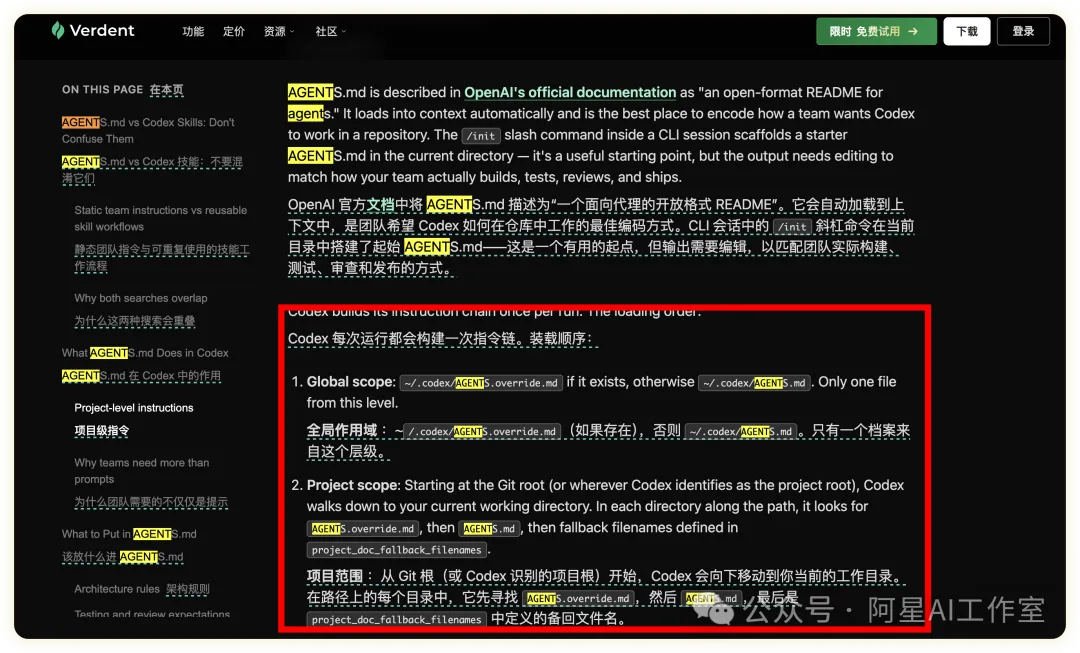The width and height of the screenshot is (1080, 653).
Task: Go to 'Architecture rules' sidebar entry
Action: point(117,589)
